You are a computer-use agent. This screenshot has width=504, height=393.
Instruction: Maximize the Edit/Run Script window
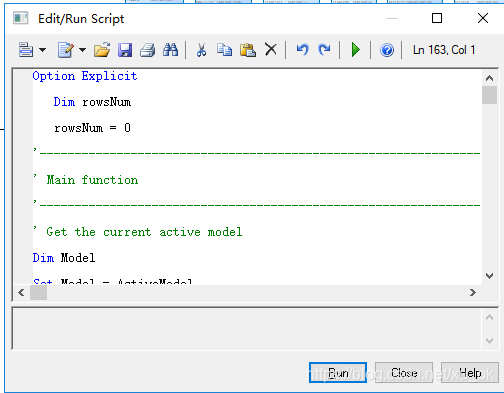(x=437, y=18)
